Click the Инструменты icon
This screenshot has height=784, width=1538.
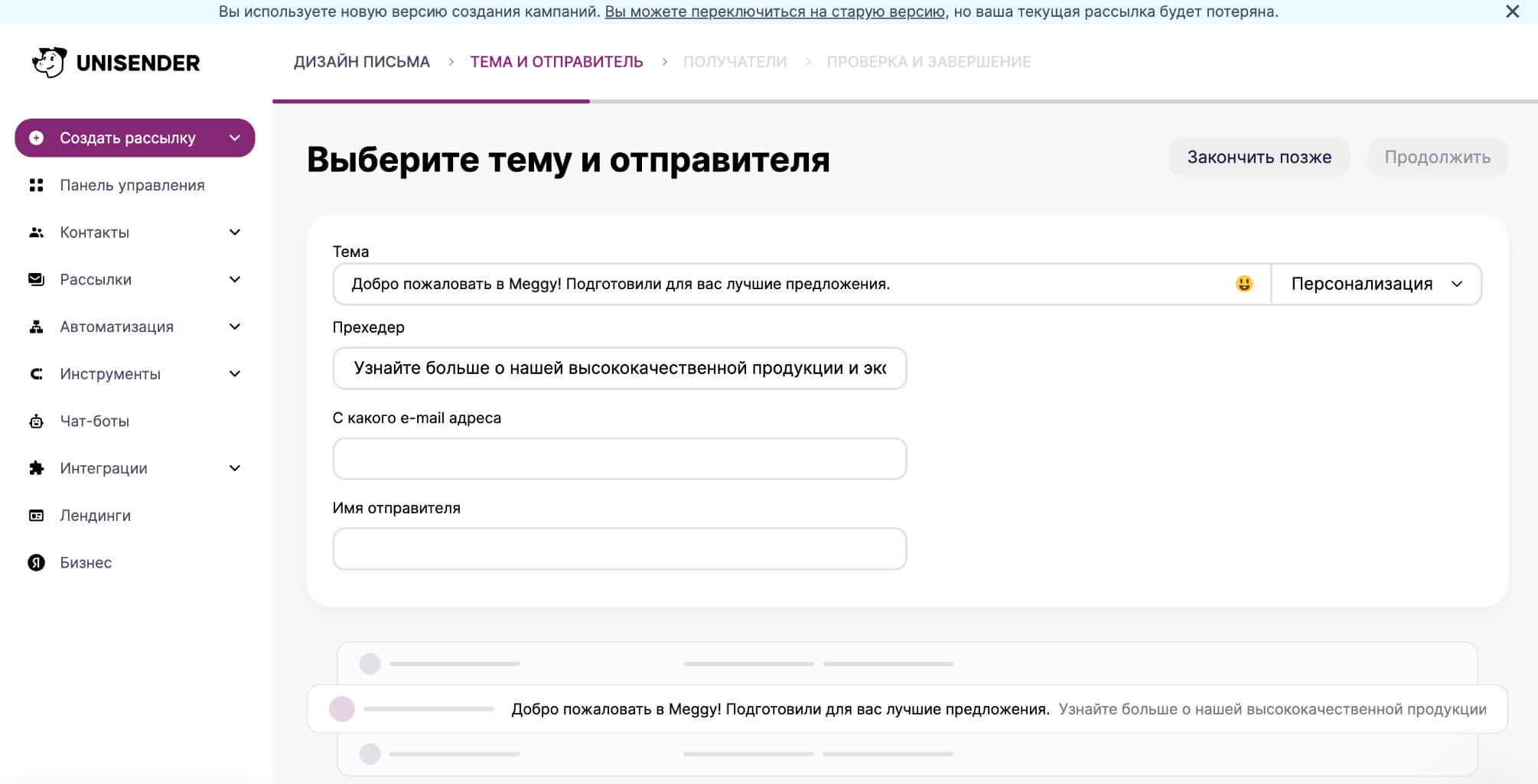[x=36, y=374]
